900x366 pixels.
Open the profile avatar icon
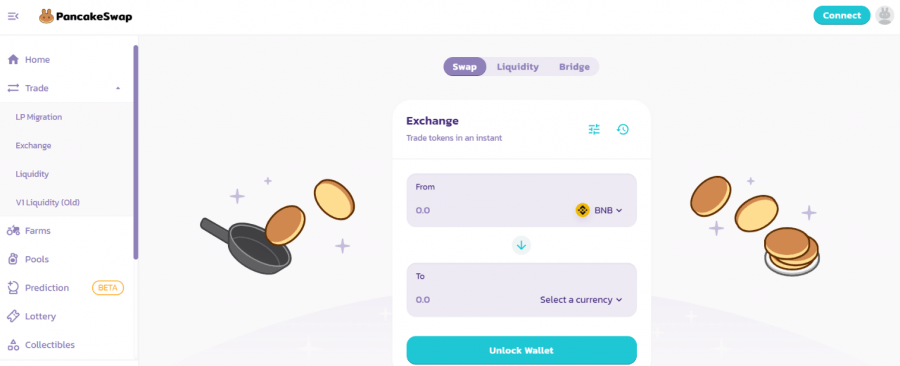coord(885,15)
